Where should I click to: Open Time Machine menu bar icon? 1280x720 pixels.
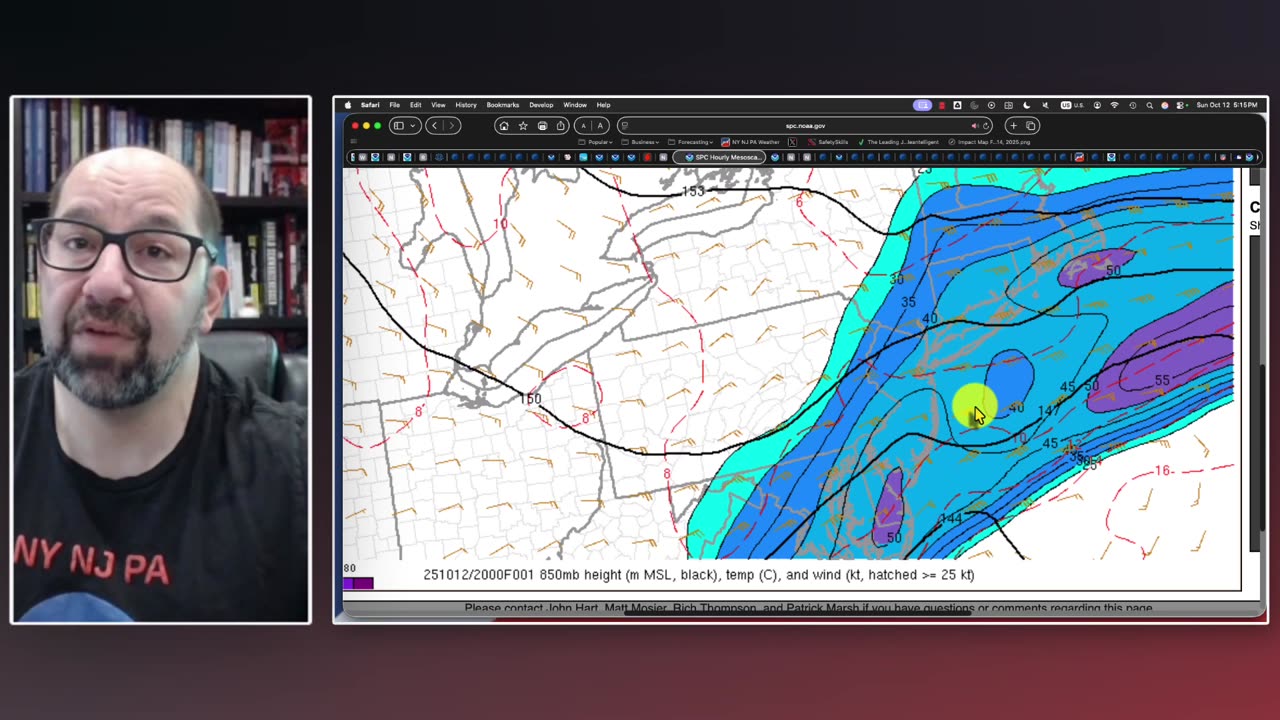(x=1132, y=105)
